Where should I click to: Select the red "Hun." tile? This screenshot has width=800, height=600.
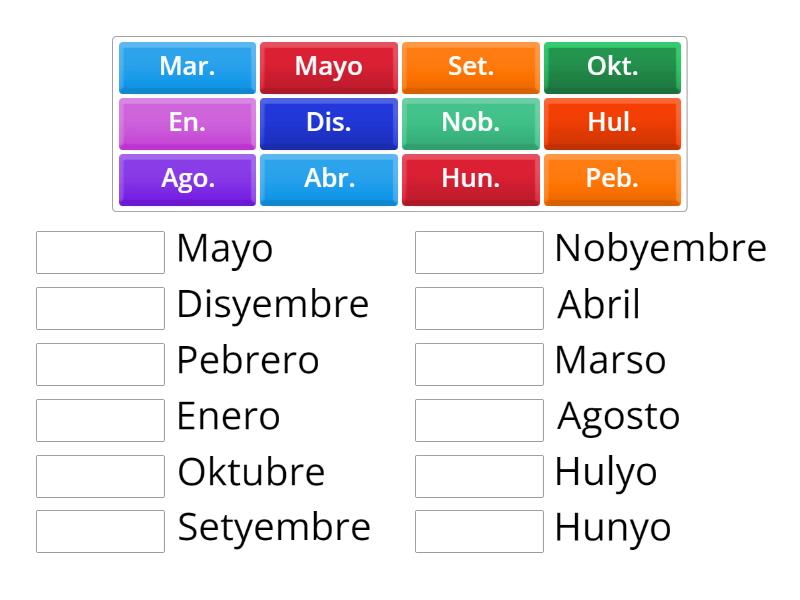pos(471,179)
